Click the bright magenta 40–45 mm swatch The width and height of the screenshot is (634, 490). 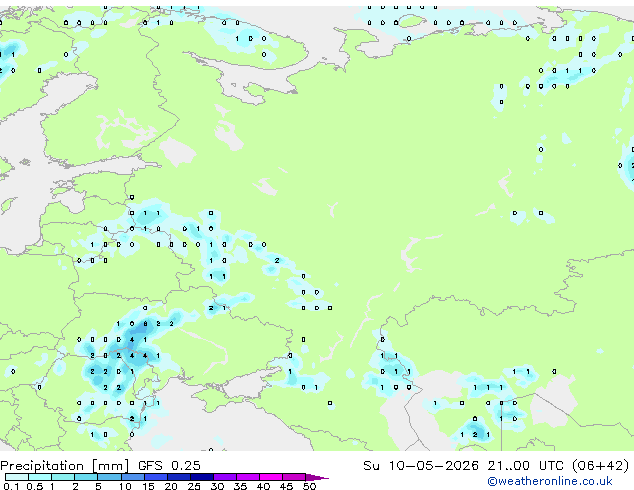pyautogui.click(x=271, y=477)
